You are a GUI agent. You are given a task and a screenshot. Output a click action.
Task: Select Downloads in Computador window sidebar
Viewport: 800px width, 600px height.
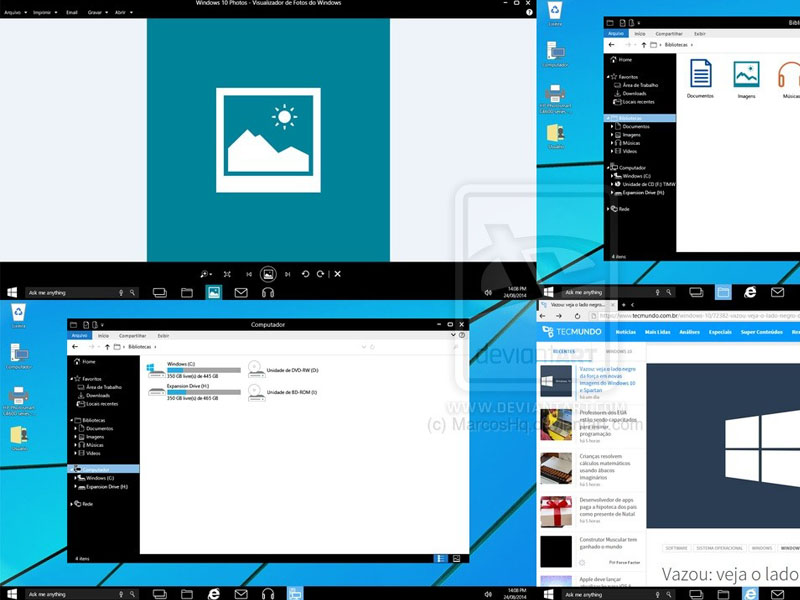pos(94,395)
